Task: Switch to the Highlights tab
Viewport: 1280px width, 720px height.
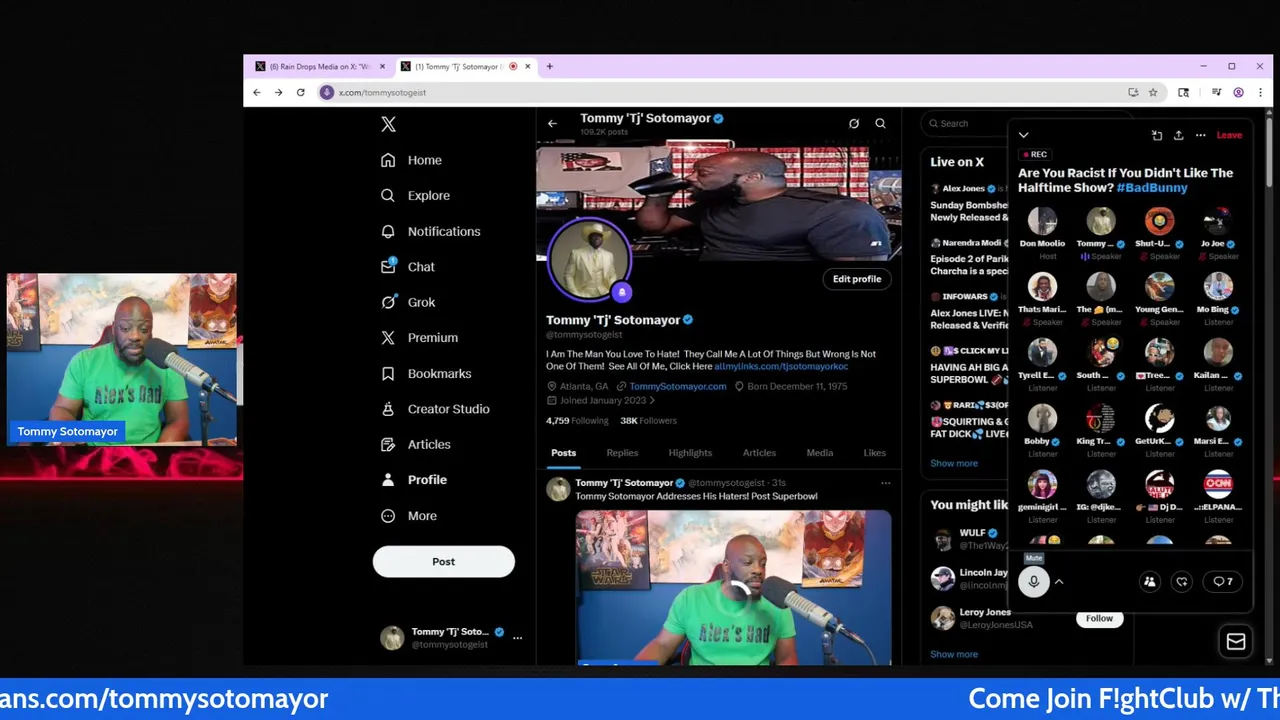Action: [690, 453]
